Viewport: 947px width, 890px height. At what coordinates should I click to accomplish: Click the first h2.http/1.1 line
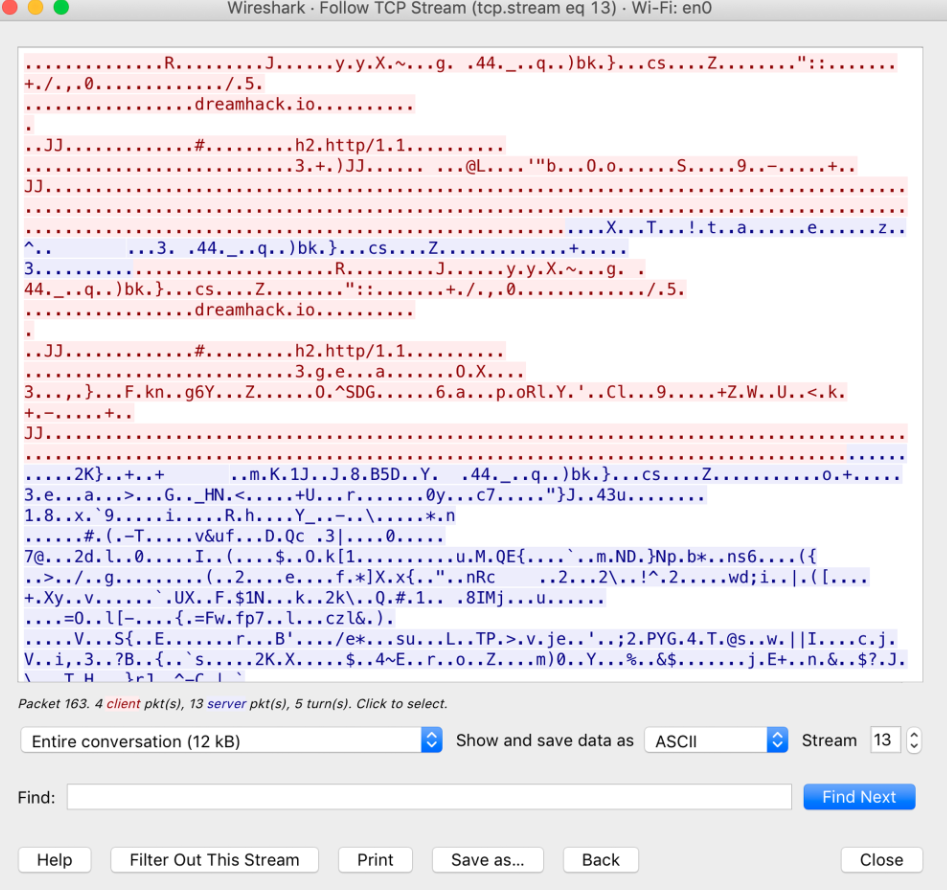[265, 146]
